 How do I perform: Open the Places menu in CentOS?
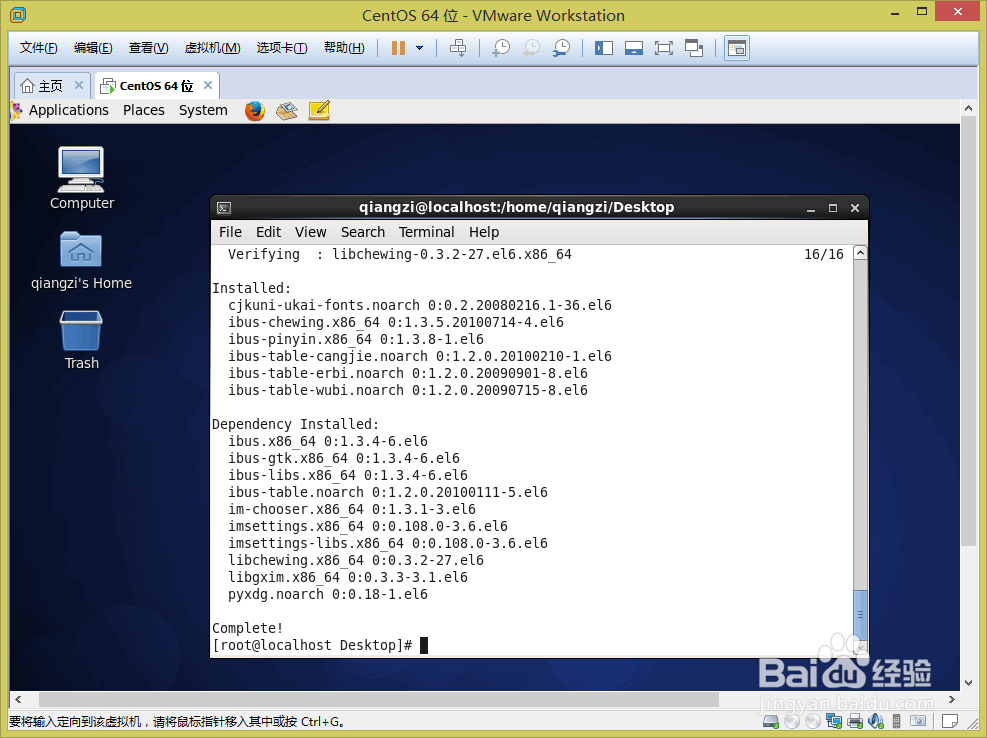[144, 110]
